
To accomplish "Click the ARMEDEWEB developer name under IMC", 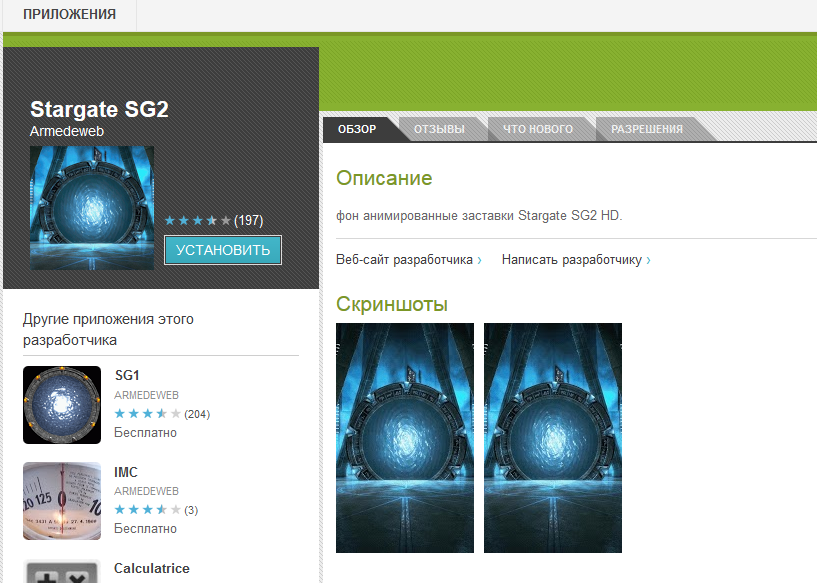I will pos(146,491).
